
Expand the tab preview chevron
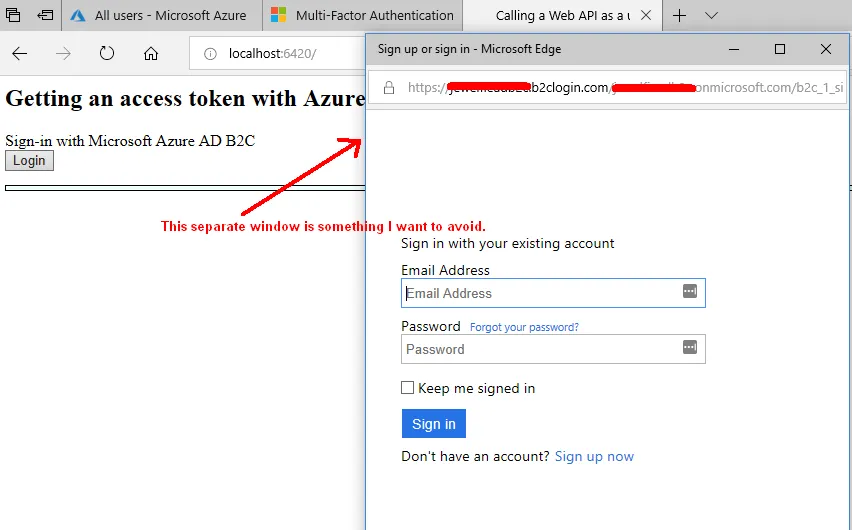[x=711, y=16]
